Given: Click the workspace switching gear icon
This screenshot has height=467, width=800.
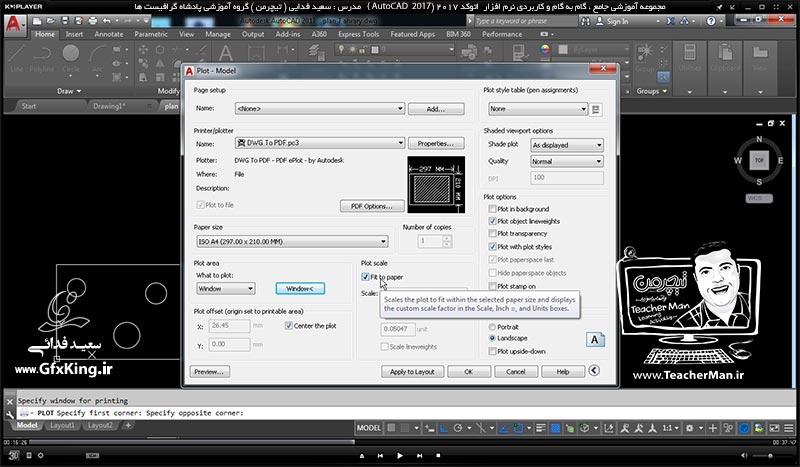Looking at the screenshot, I should pos(689,428).
